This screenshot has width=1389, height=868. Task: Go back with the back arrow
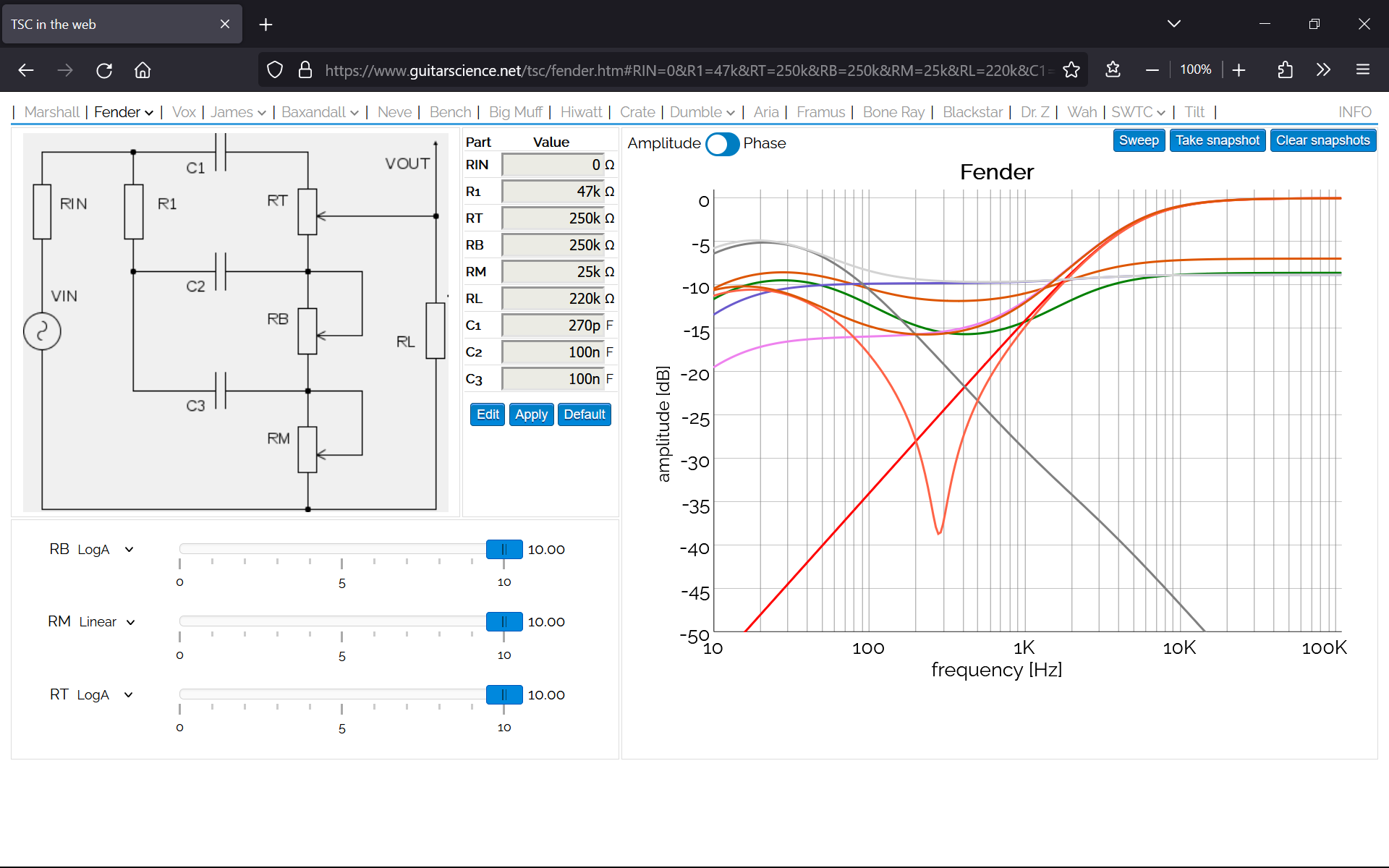coord(26,70)
